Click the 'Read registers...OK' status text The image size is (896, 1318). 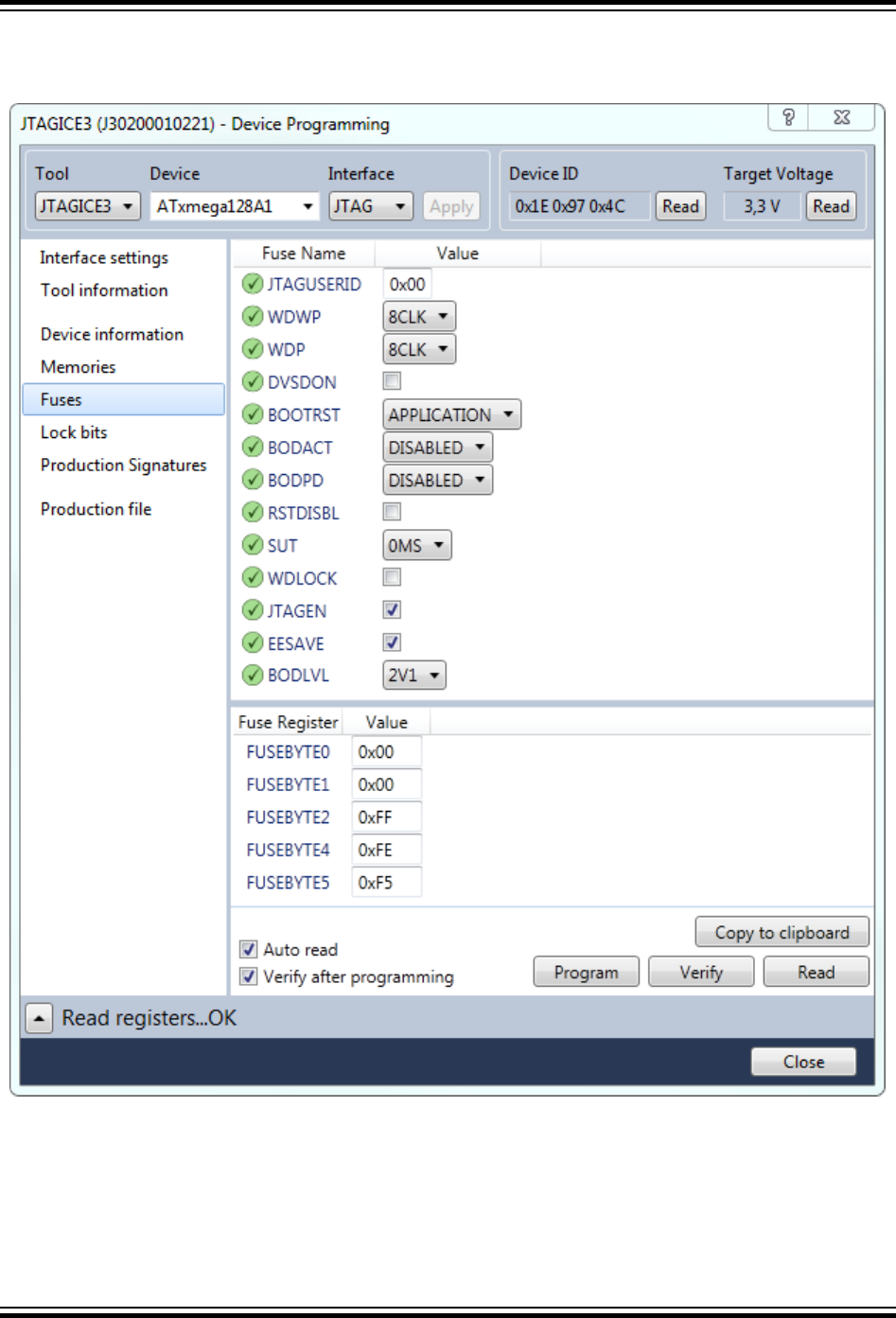click(149, 1018)
